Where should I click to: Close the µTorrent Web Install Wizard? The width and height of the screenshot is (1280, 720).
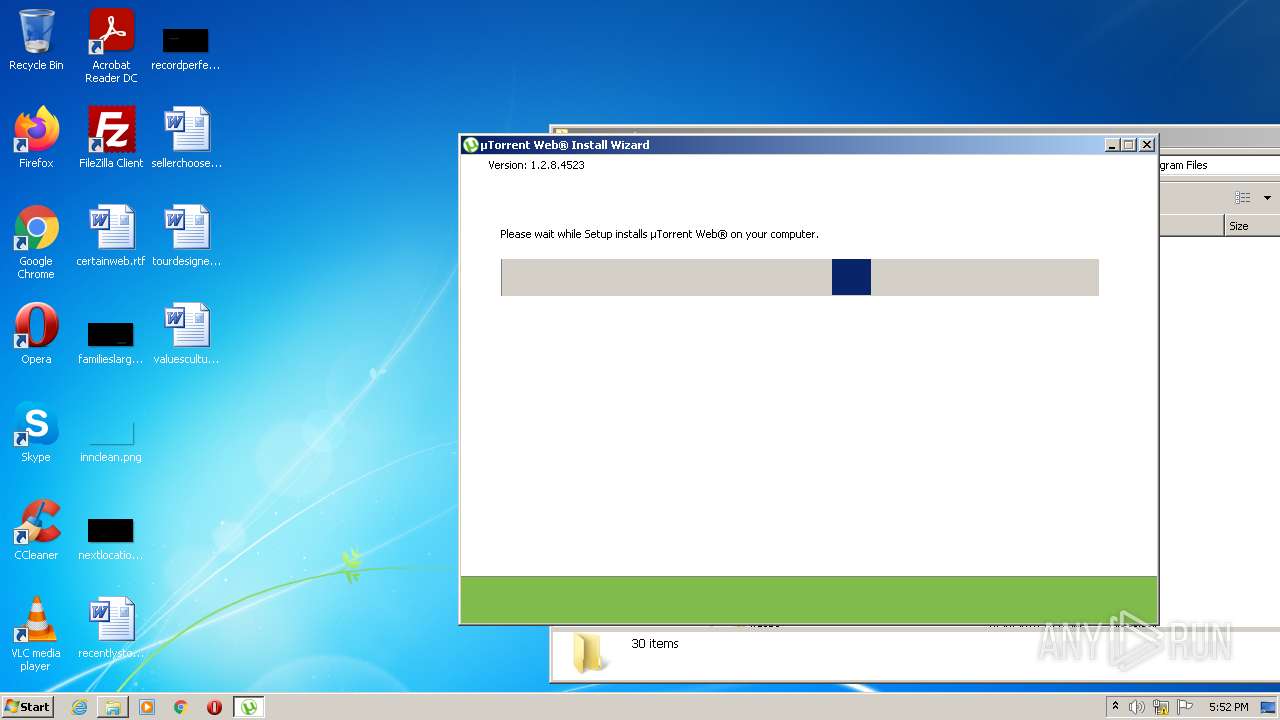point(1147,145)
